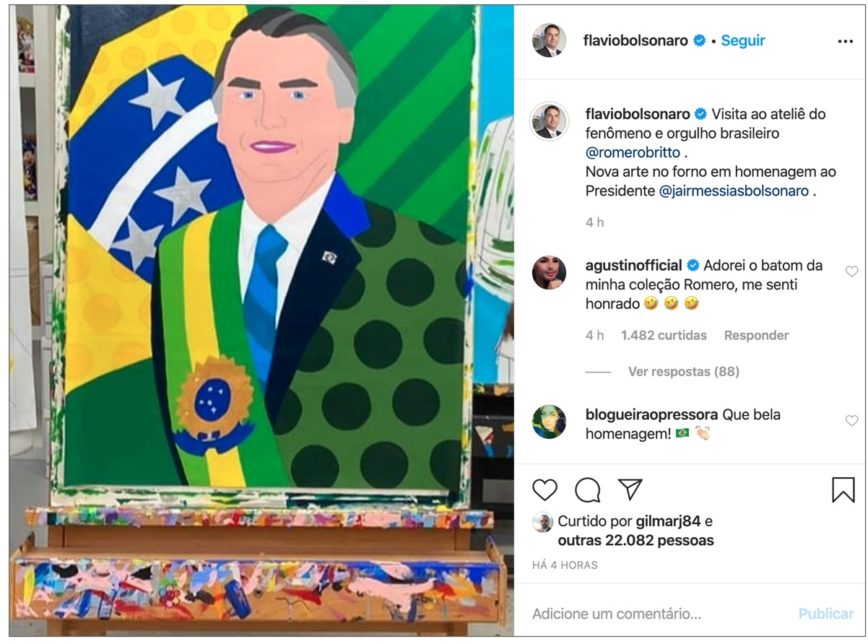Click flaviobolsonaro's header profile picture
The height and width of the screenshot is (644, 868).
(548, 41)
